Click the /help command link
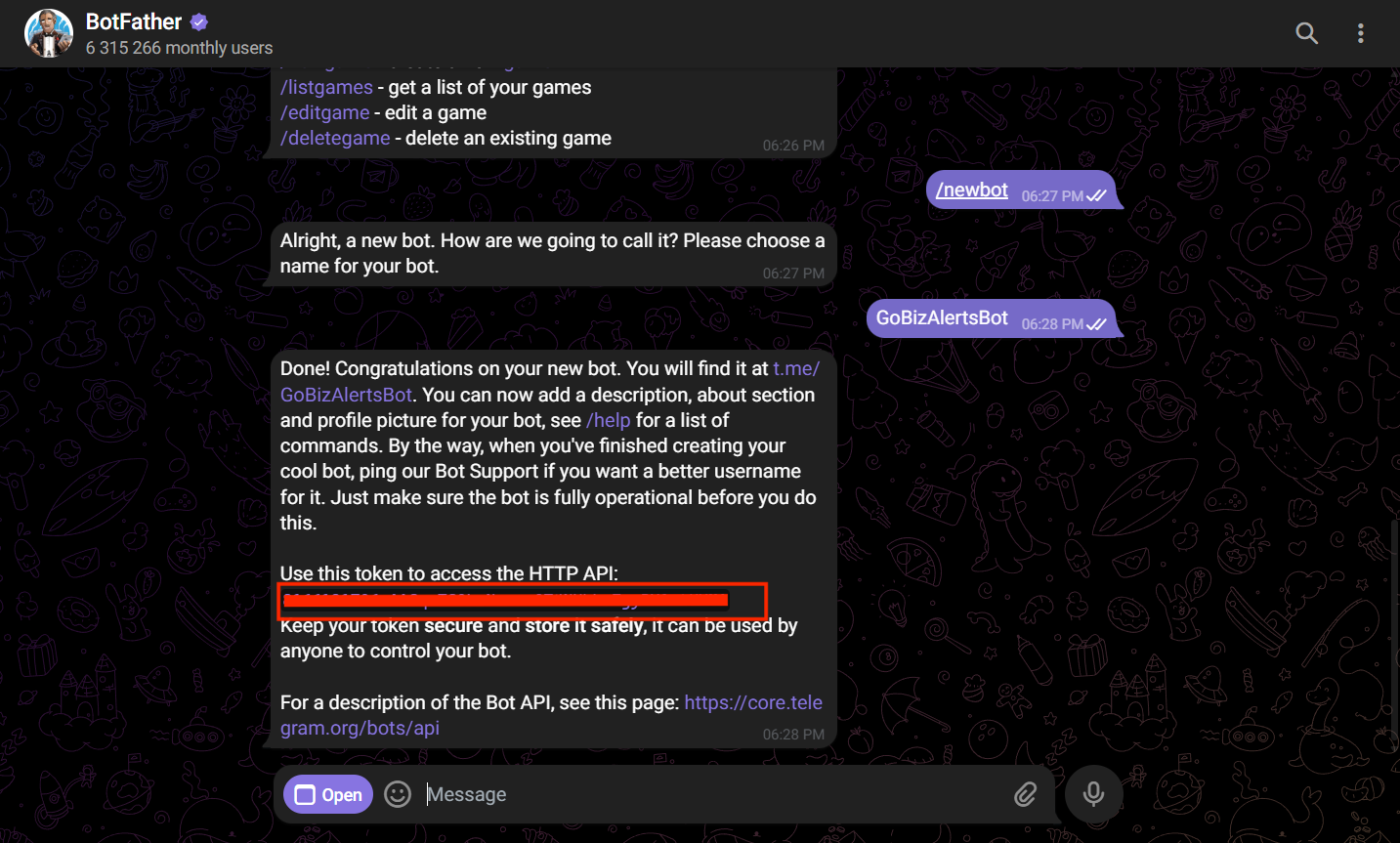The height and width of the screenshot is (843, 1400). coord(608,420)
